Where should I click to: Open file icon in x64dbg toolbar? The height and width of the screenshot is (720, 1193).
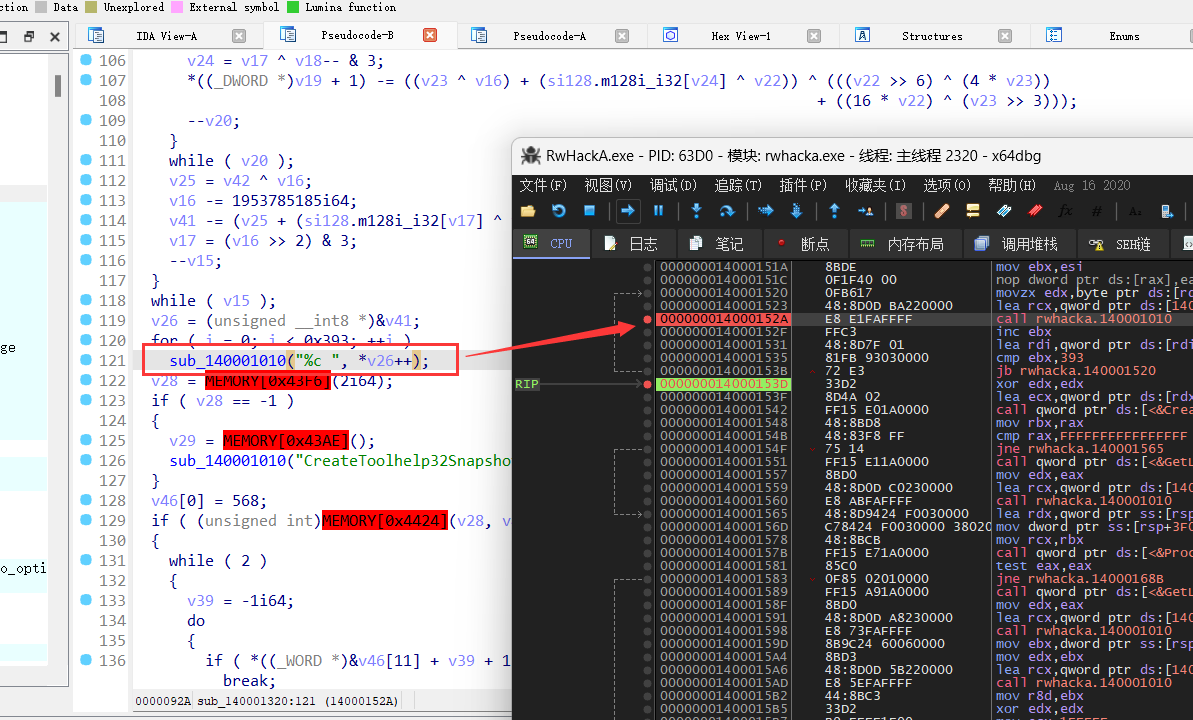pos(527,211)
